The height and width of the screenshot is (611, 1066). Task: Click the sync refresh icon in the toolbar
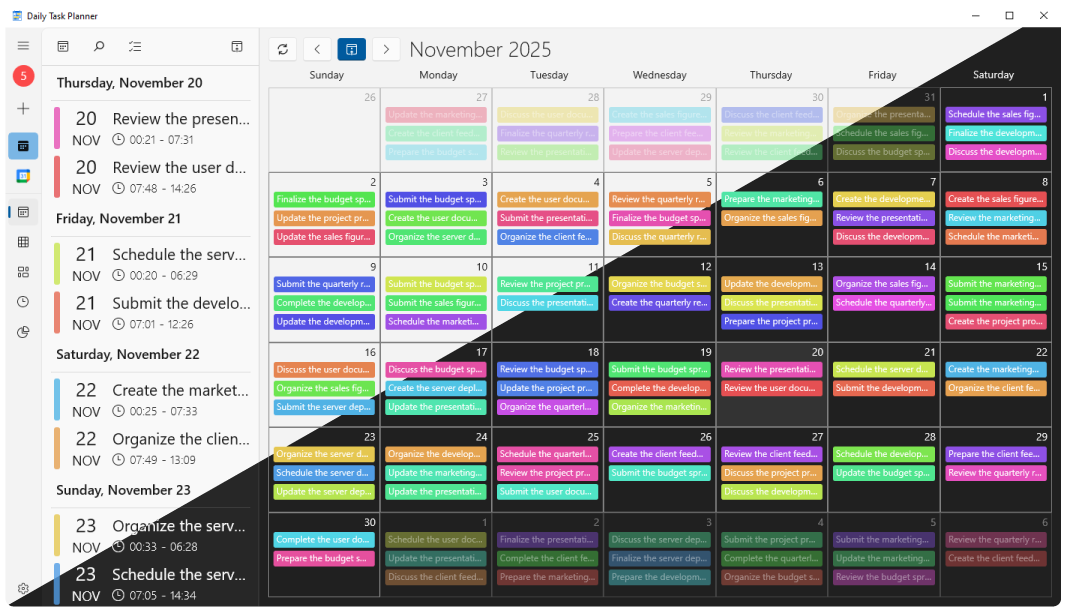tap(281, 49)
